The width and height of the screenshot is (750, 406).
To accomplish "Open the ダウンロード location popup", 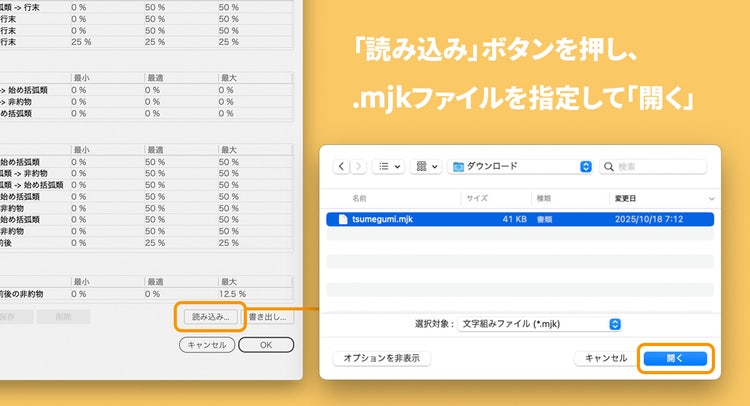I will click(x=520, y=166).
